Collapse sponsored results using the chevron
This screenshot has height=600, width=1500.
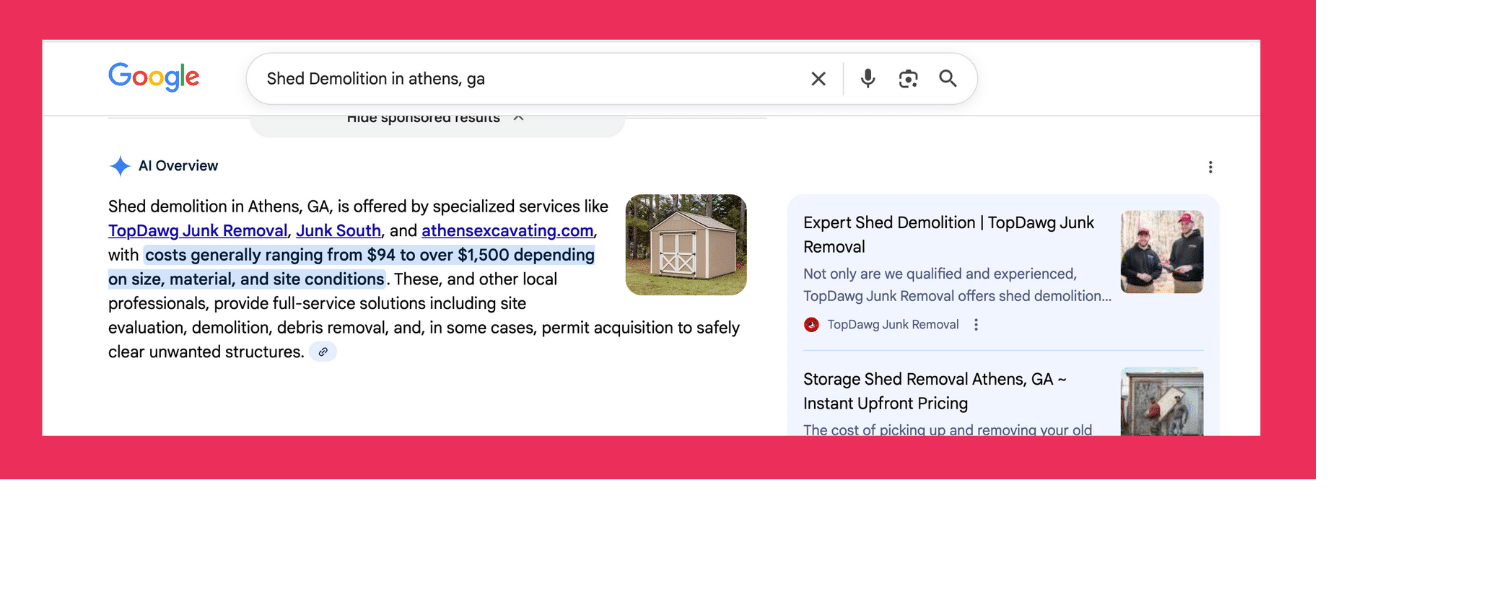click(518, 118)
